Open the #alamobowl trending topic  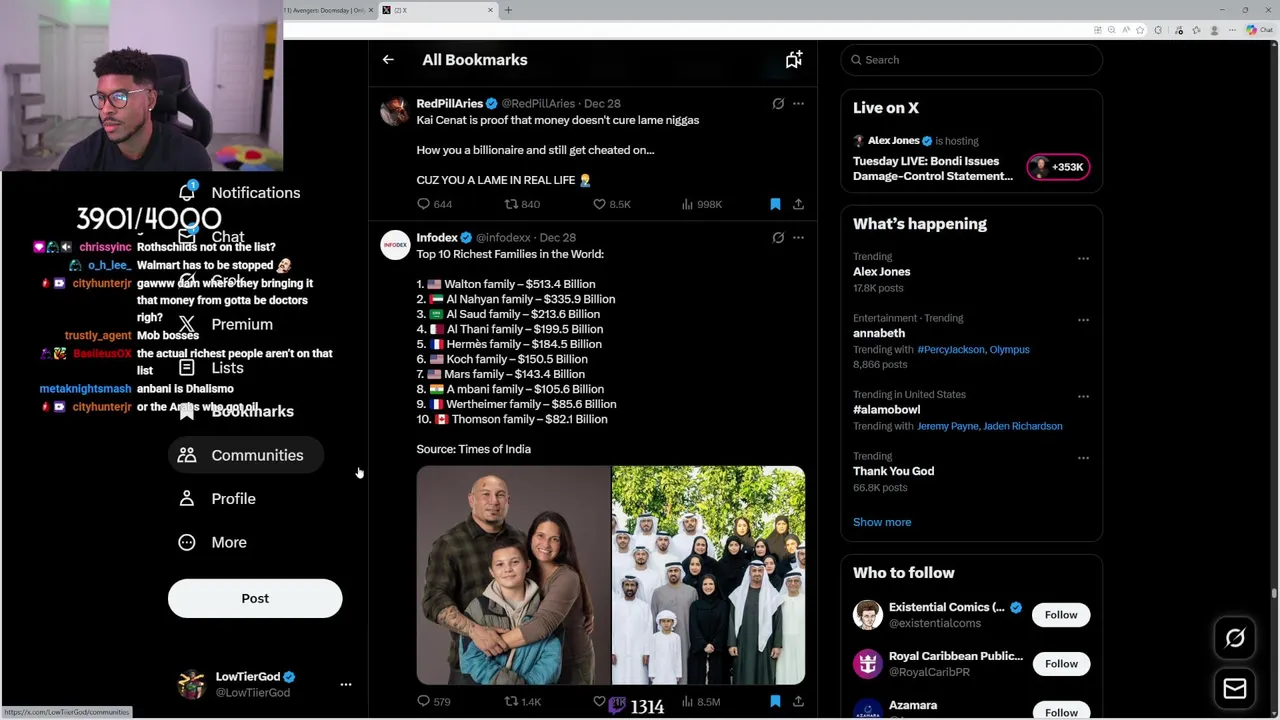pyautogui.click(x=887, y=410)
